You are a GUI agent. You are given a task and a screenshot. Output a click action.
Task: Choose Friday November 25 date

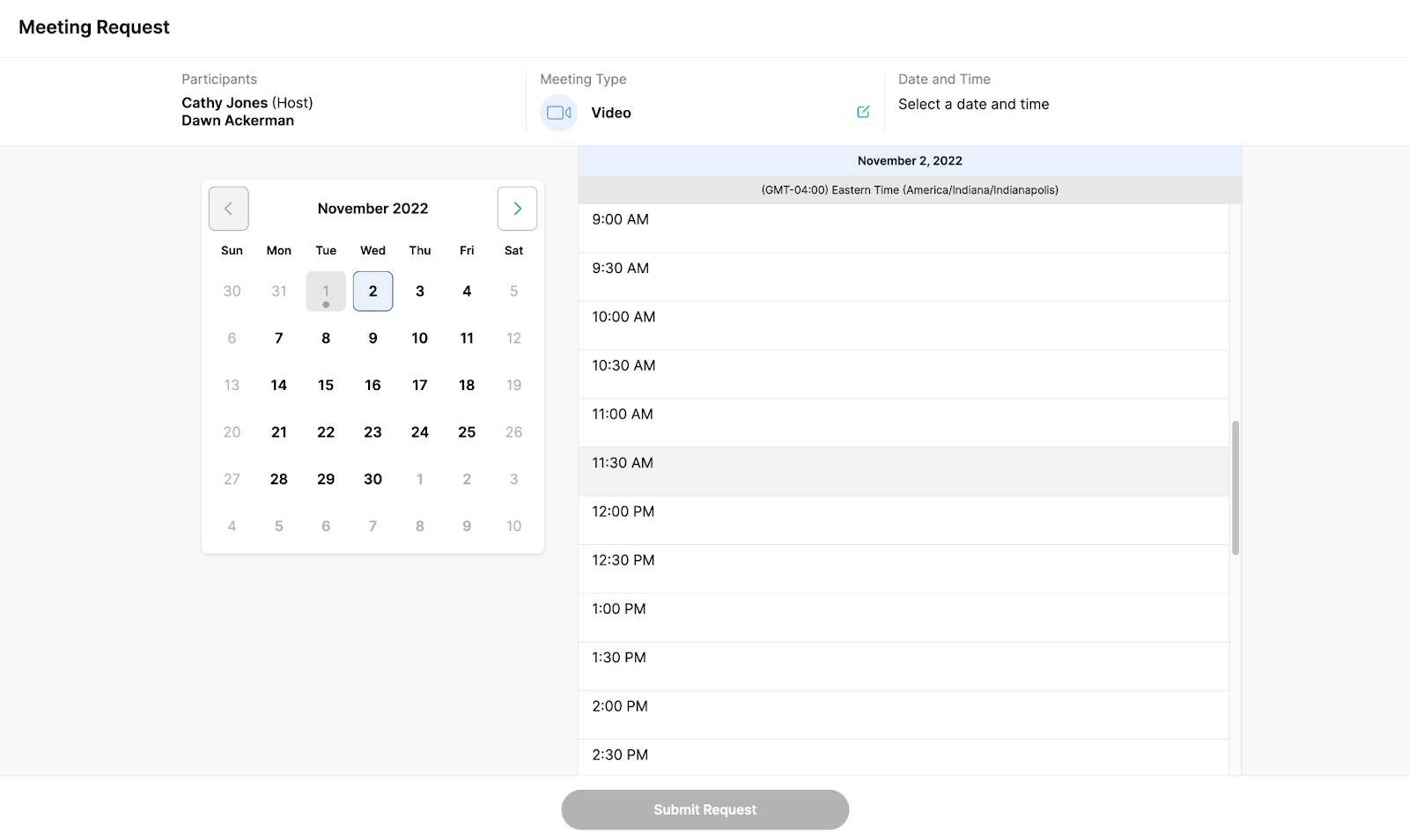point(467,432)
